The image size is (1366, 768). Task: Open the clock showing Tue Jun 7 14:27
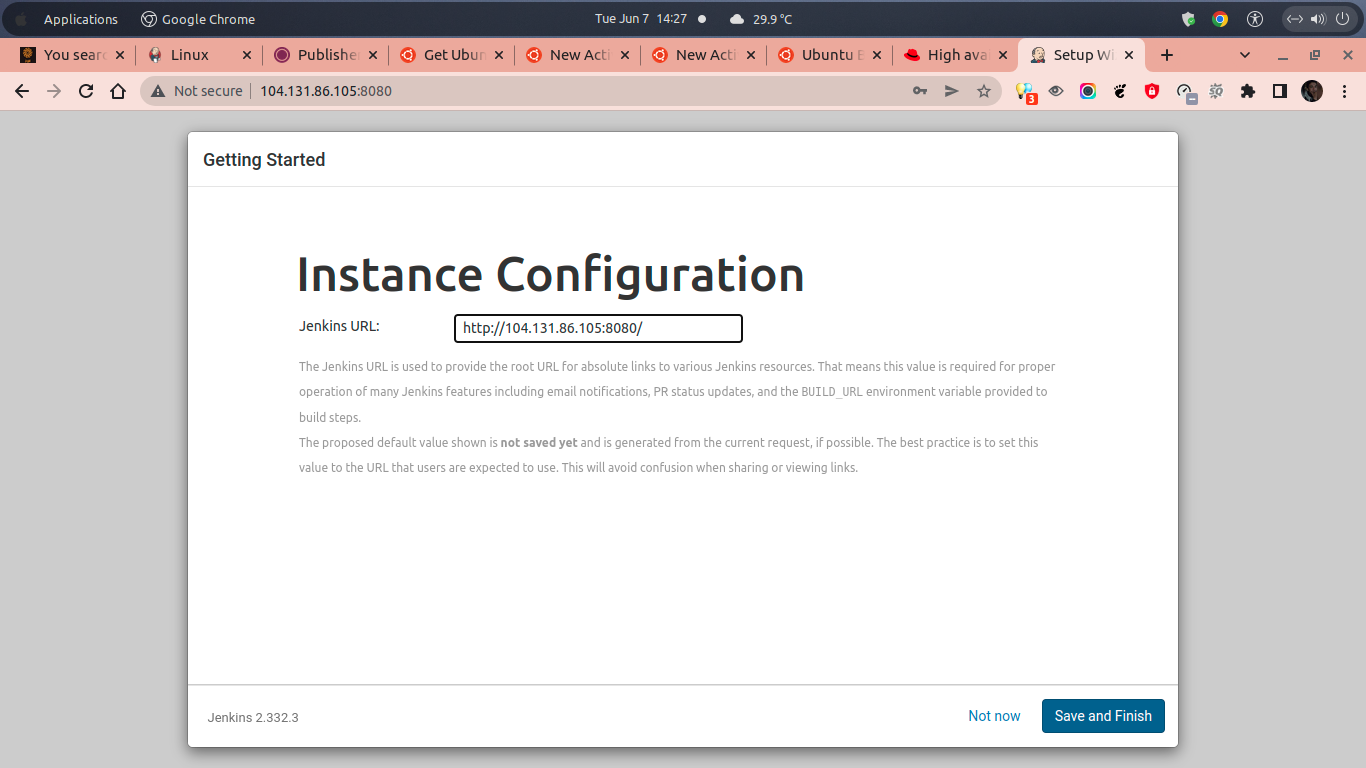pos(640,19)
